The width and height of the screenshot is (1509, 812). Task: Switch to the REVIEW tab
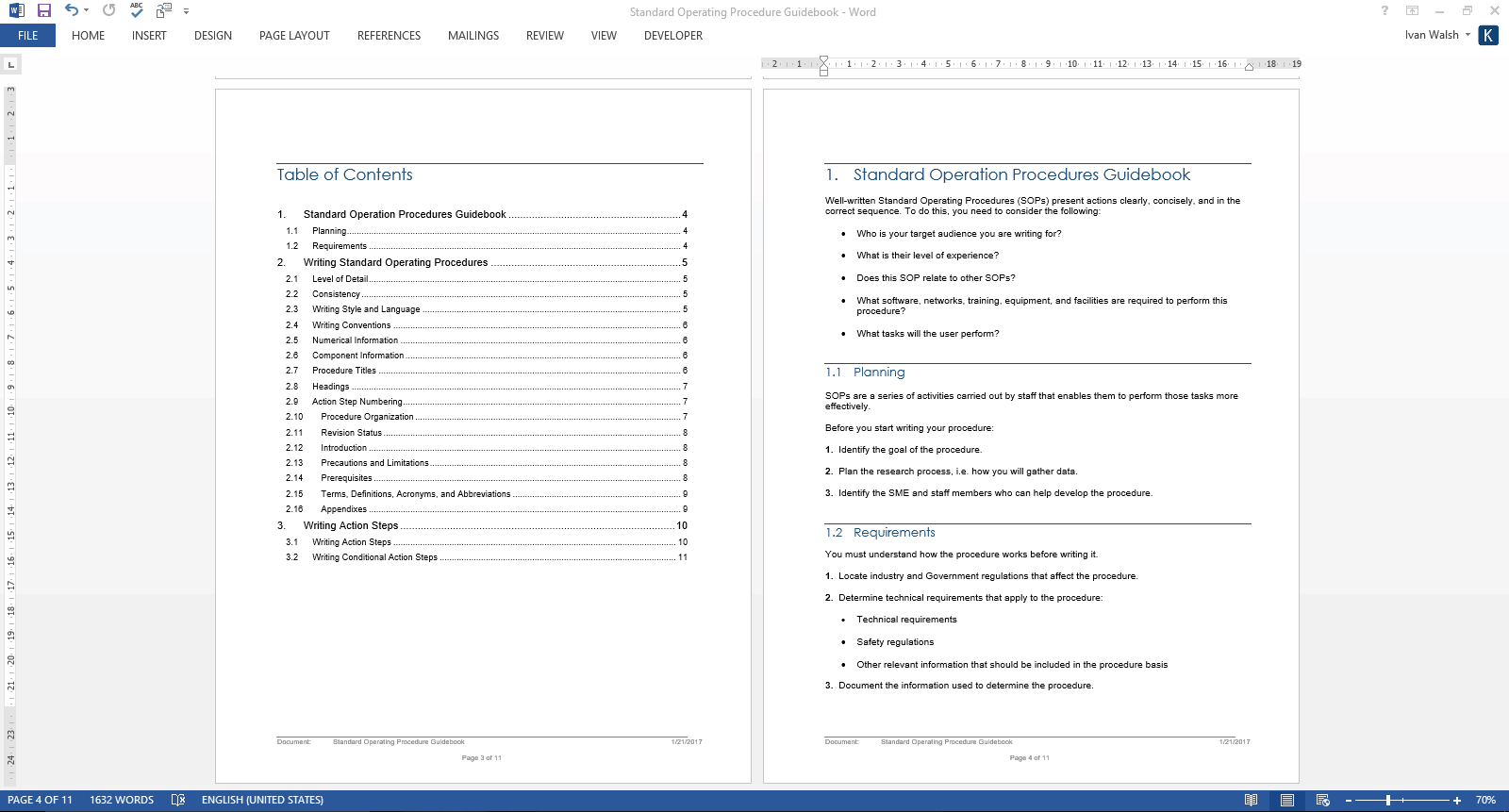545,36
